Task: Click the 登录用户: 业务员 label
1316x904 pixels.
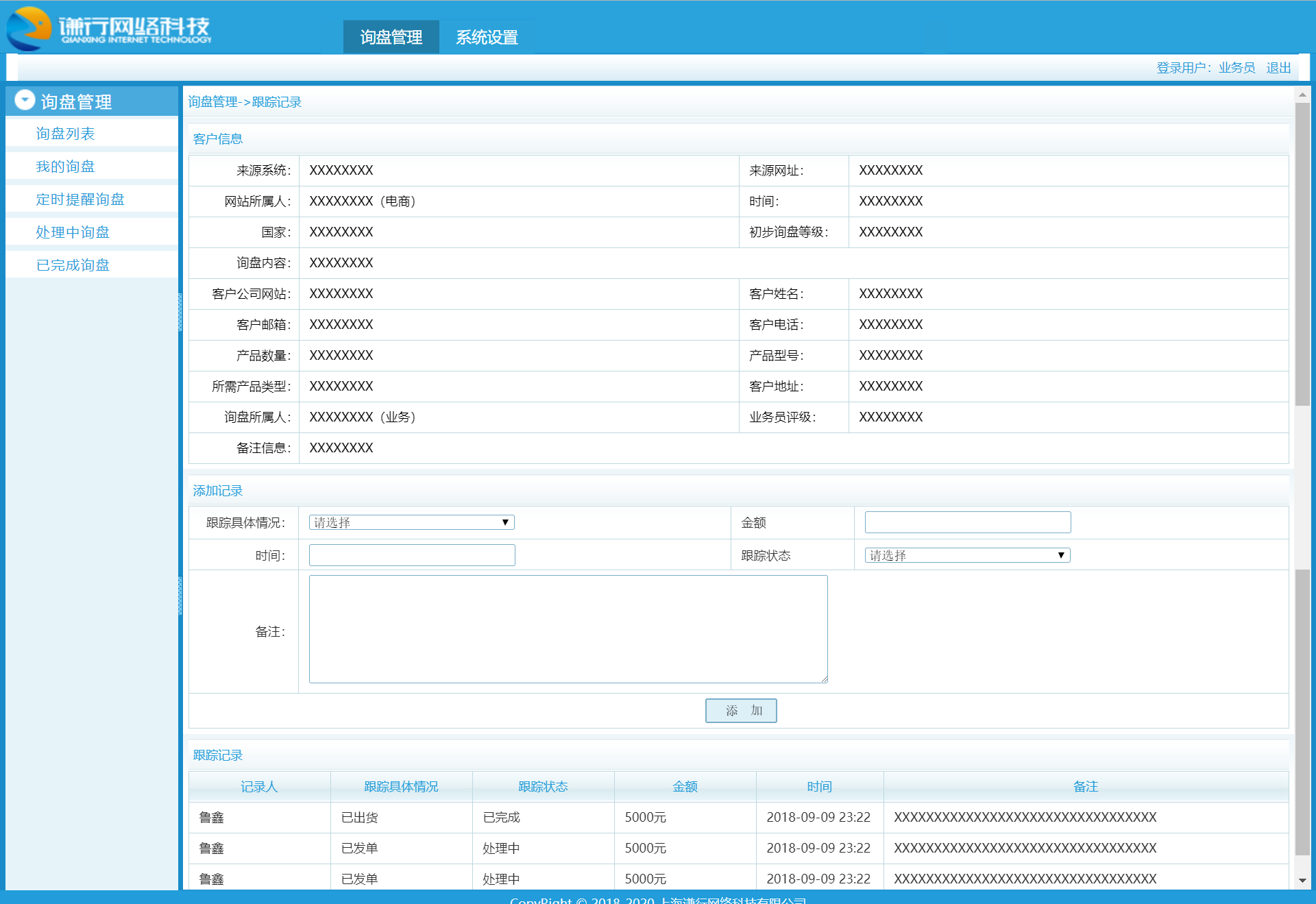Action: [x=1206, y=68]
